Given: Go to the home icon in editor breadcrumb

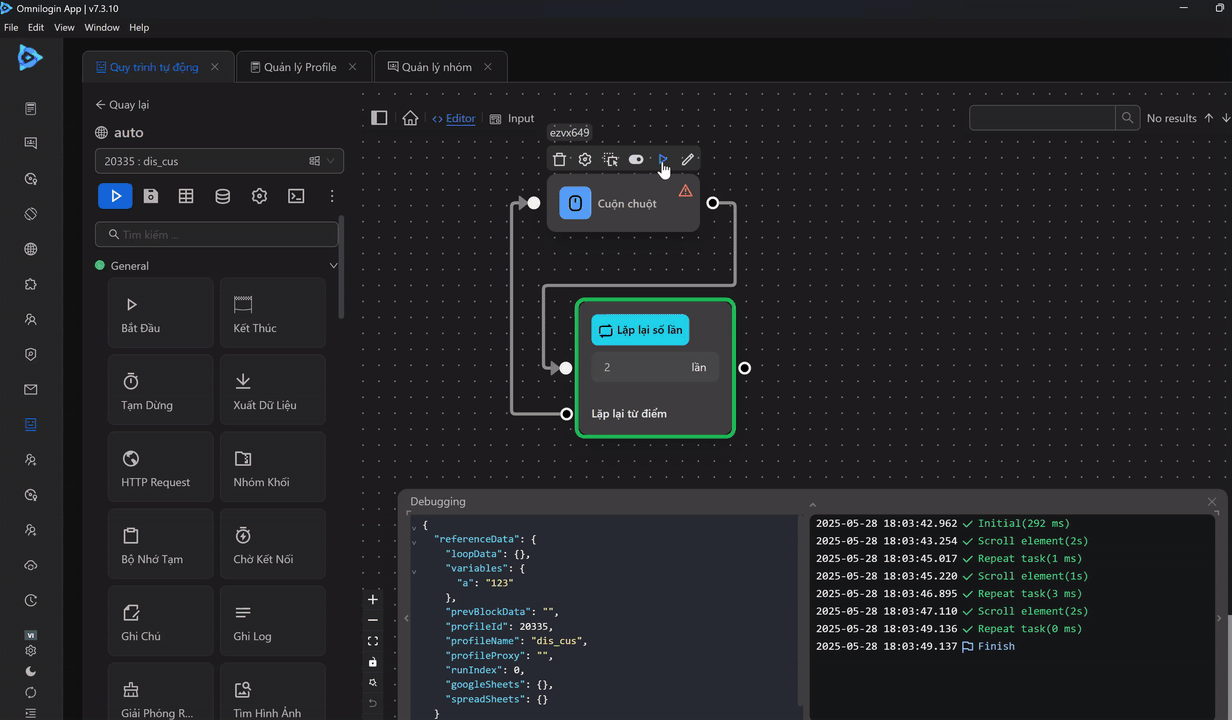Looking at the screenshot, I should click(x=410, y=118).
